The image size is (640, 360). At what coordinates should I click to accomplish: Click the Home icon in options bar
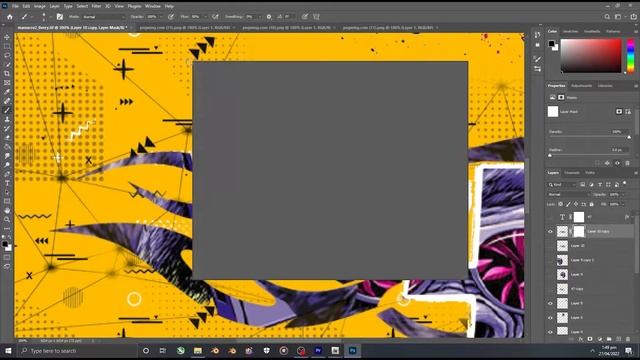[x=10, y=17]
